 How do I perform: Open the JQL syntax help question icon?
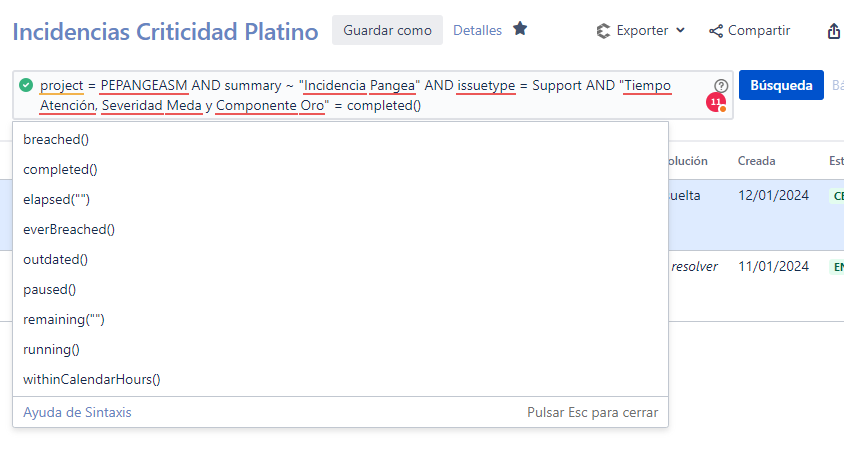721,85
